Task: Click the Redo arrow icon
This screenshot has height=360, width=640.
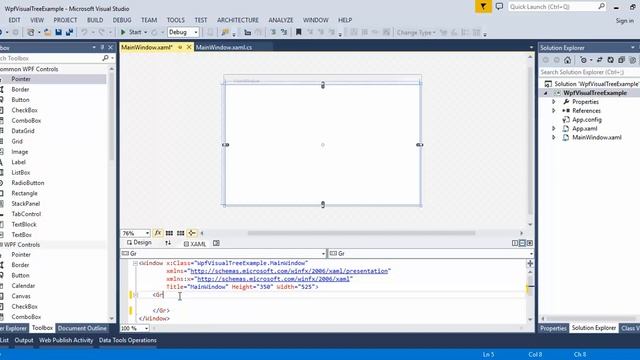Action: pyautogui.click(x=101, y=32)
